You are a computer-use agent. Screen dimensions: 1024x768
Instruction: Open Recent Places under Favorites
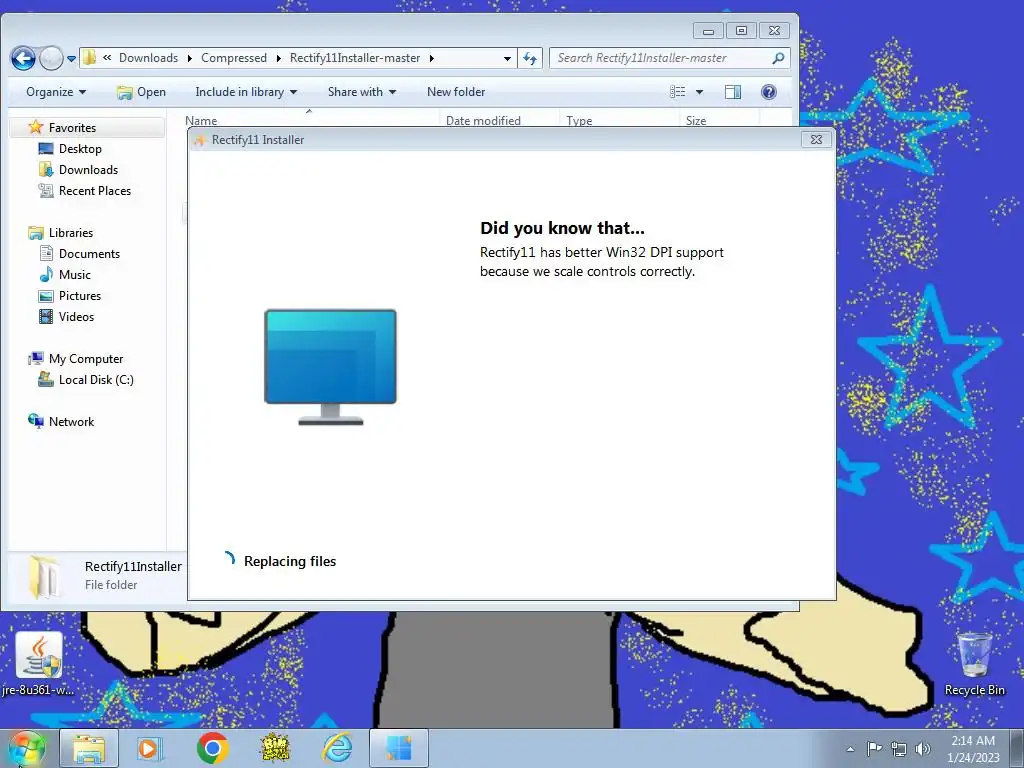point(95,191)
